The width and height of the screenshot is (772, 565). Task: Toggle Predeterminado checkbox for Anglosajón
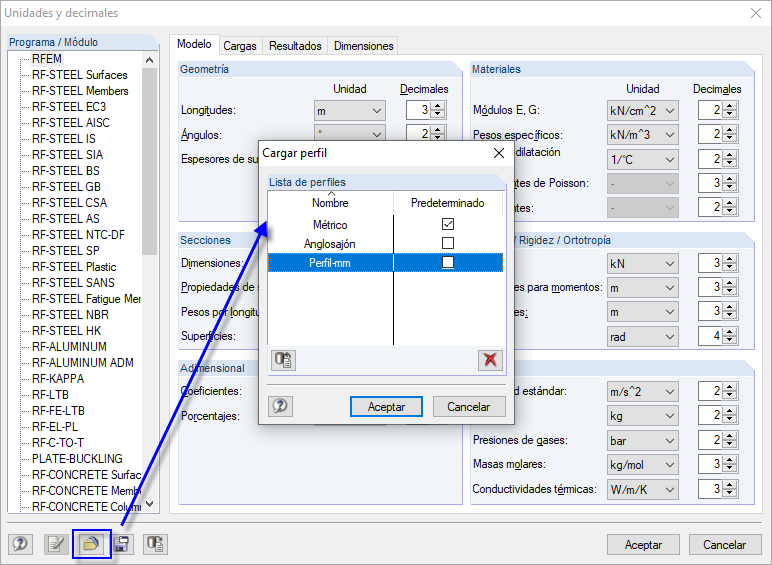pos(448,243)
